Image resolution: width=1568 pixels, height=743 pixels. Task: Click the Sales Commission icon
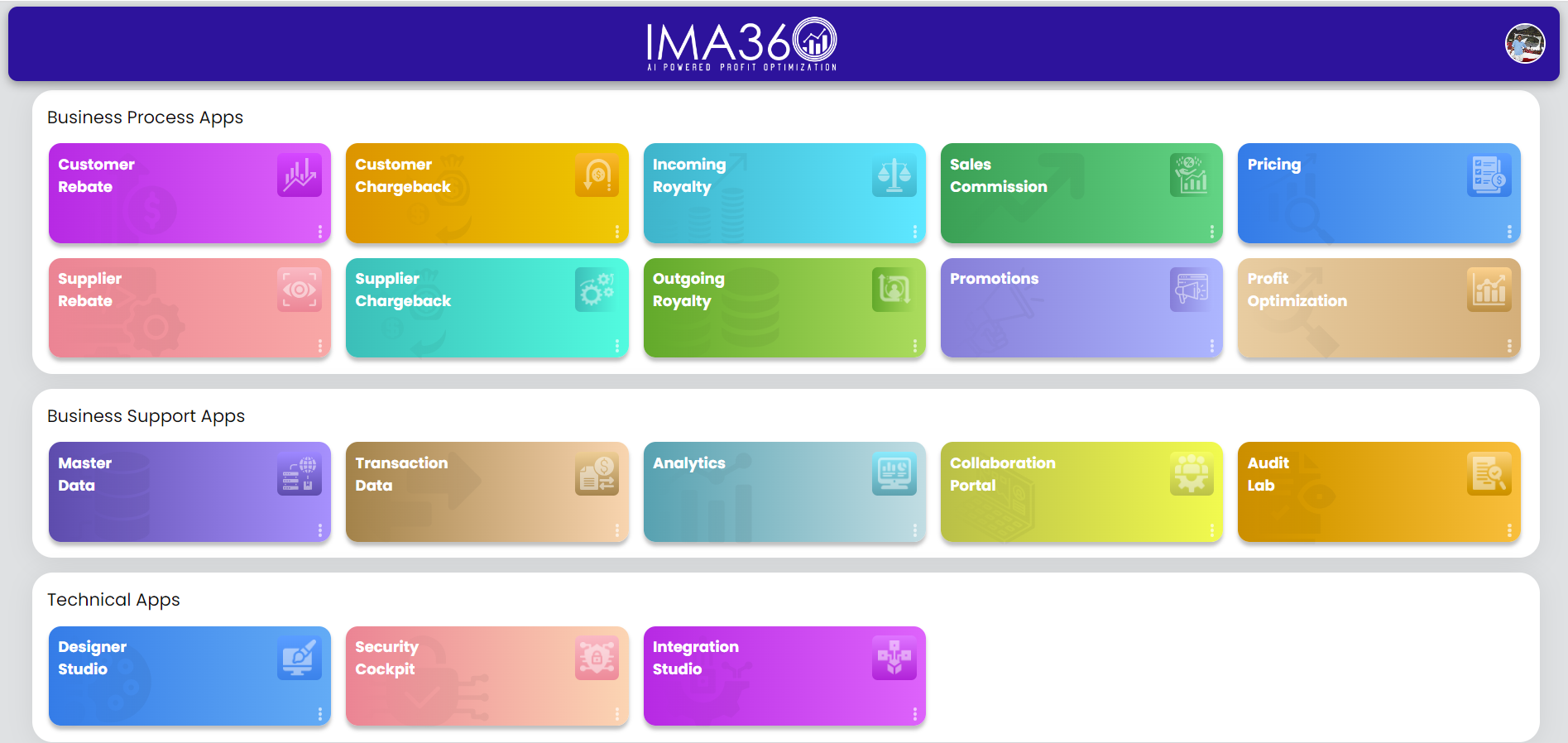point(1192,175)
